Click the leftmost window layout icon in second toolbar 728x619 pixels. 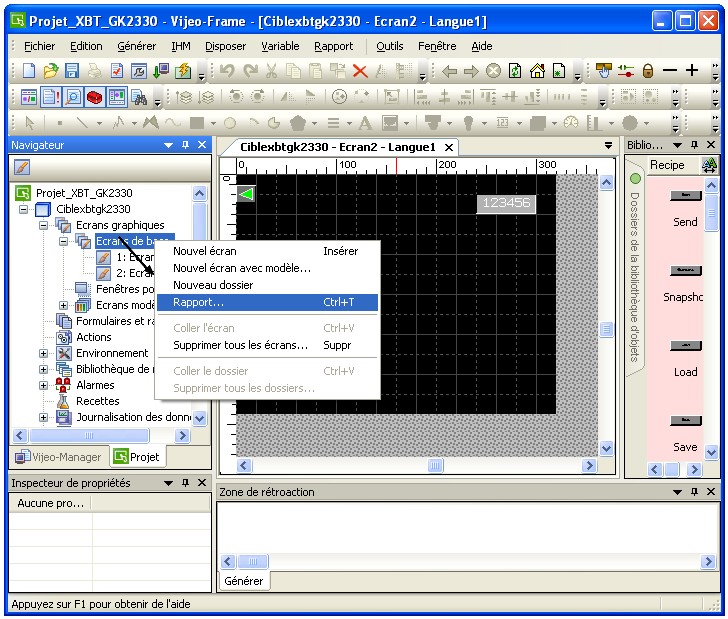click(29, 97)
